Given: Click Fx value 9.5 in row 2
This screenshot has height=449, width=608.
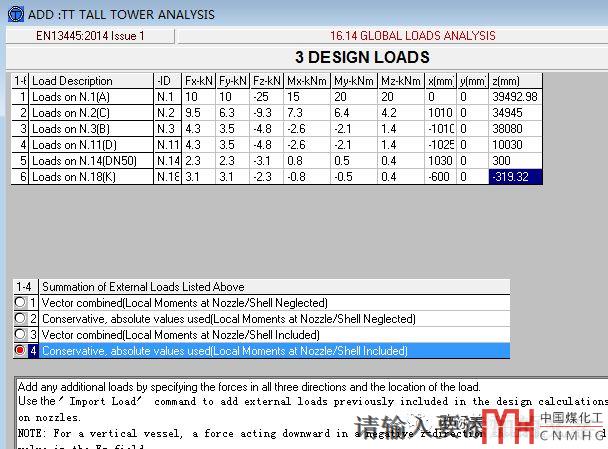Looking at the screenshot, I should click(199, 113).
